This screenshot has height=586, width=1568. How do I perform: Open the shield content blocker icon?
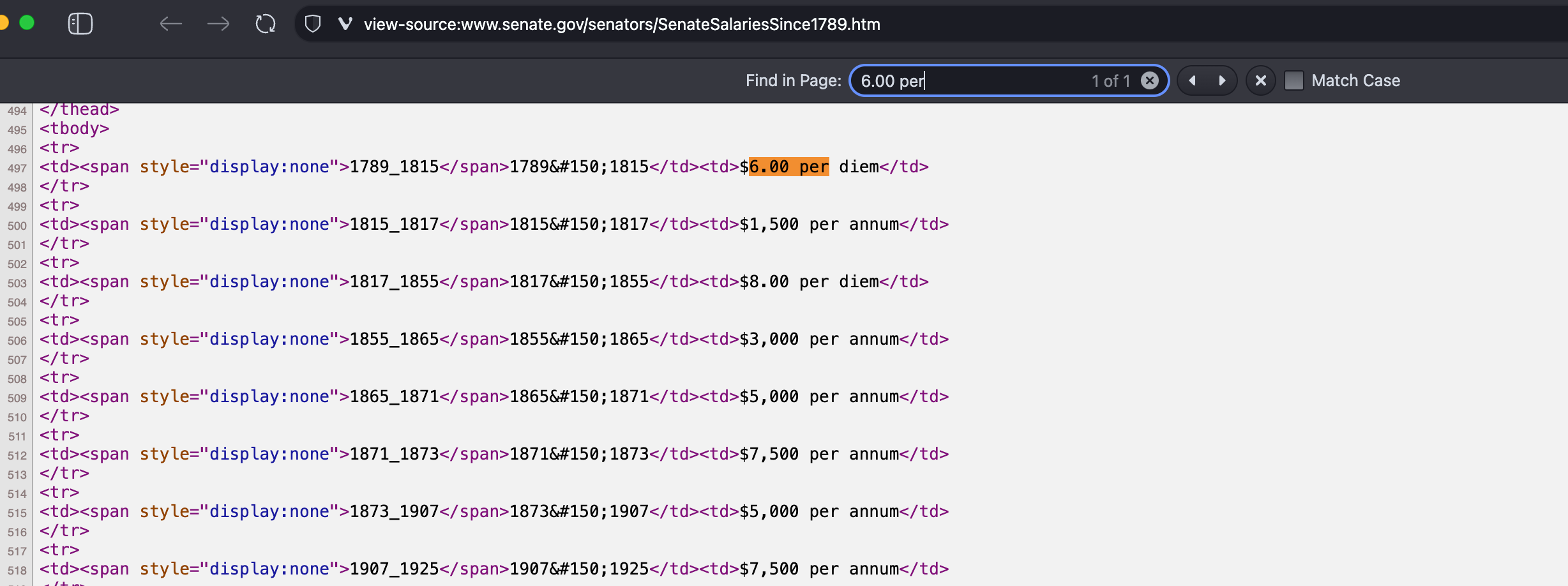pyautogui.click(x=312, y=24)
